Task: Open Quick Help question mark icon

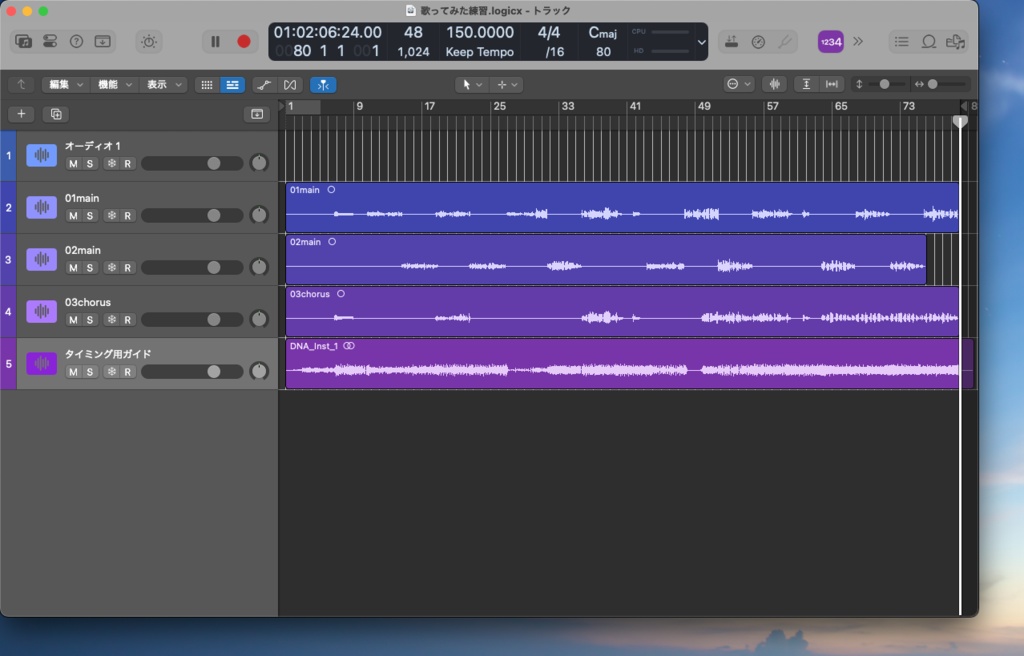Action: point(76,42)
